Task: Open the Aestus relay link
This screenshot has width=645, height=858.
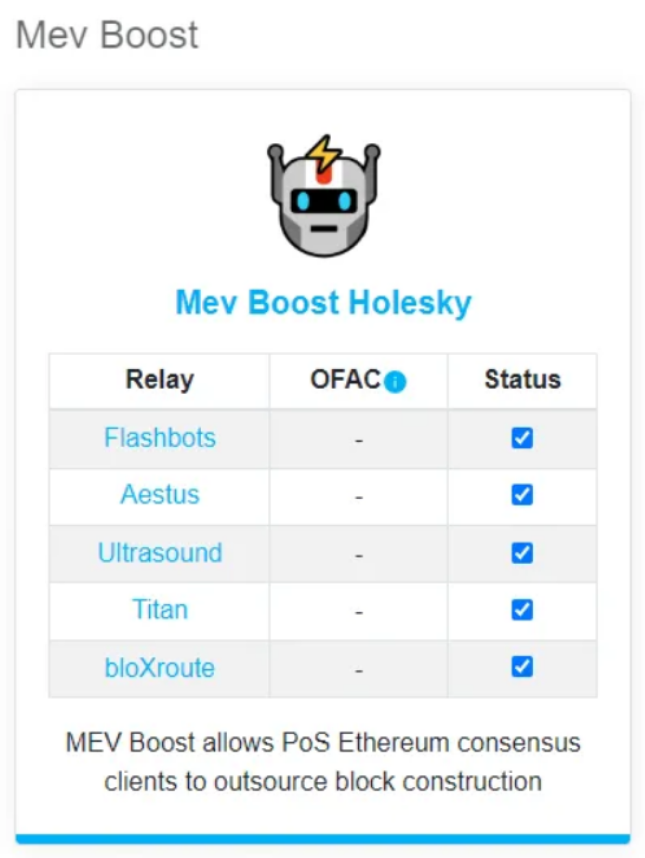Action: pos(159,495)
